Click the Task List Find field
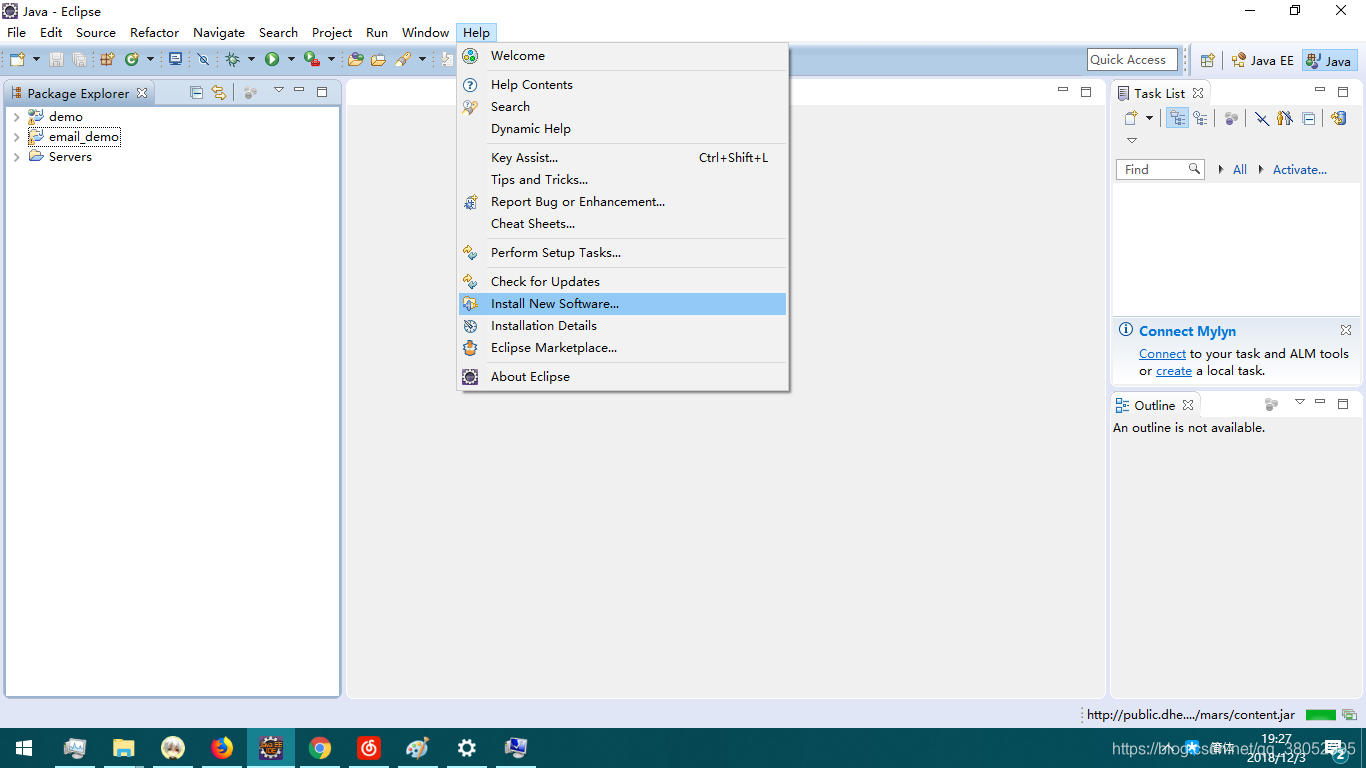This screenshot has width=1366, height=768. point(1160,170)
